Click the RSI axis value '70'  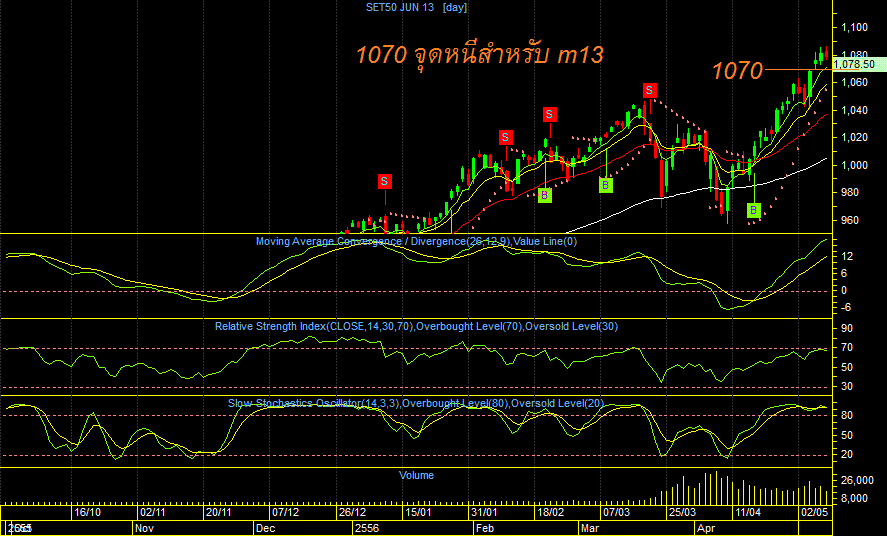[x=847, y=348]
